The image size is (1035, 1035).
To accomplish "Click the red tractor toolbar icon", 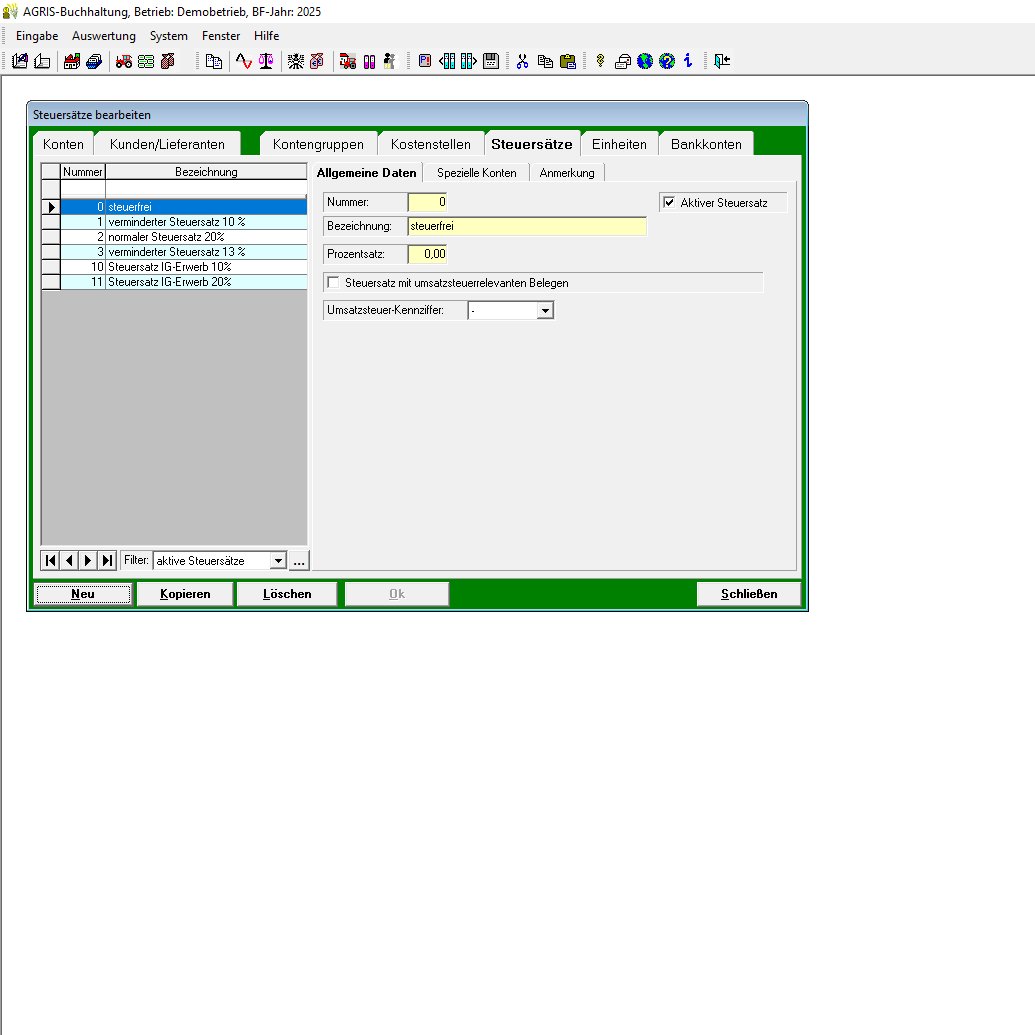I will (124, 61).
